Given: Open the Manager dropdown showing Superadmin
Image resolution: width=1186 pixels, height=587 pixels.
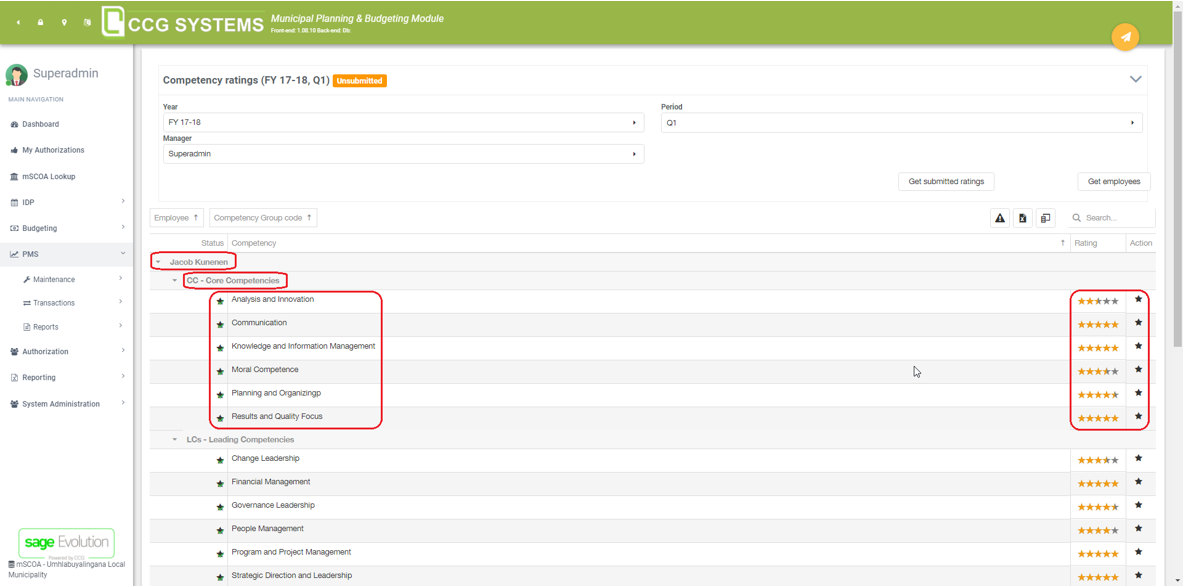Looking at the screenshot, I should click(402, 154).
